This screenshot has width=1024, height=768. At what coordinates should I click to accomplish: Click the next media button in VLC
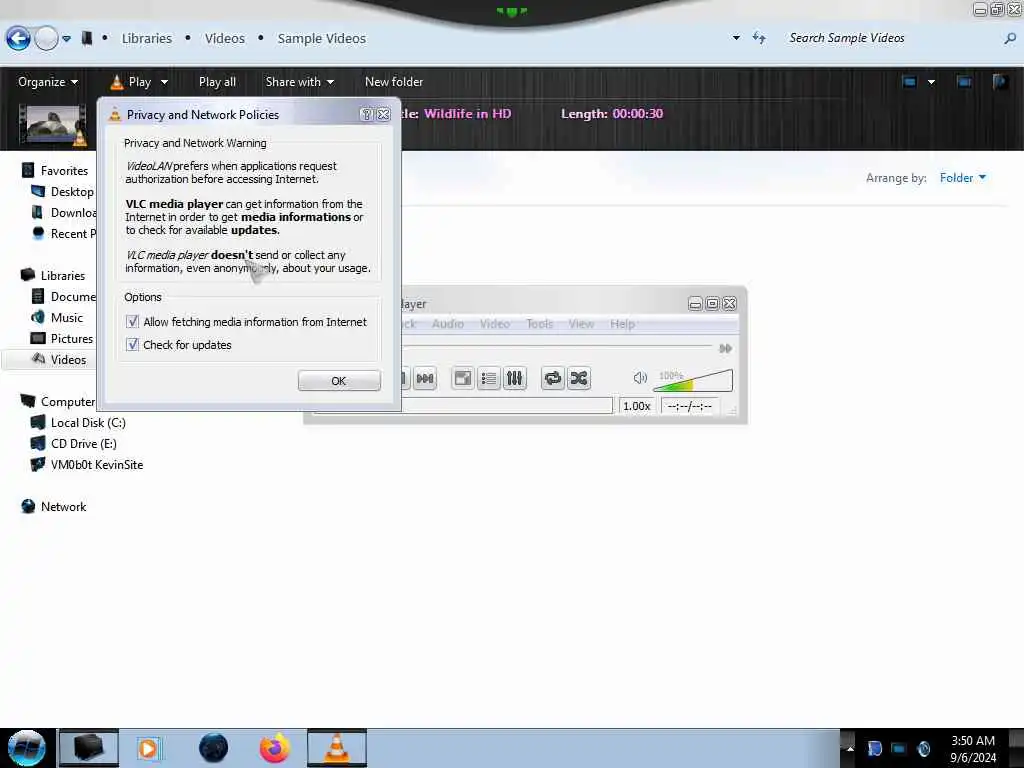coord(425,378)
